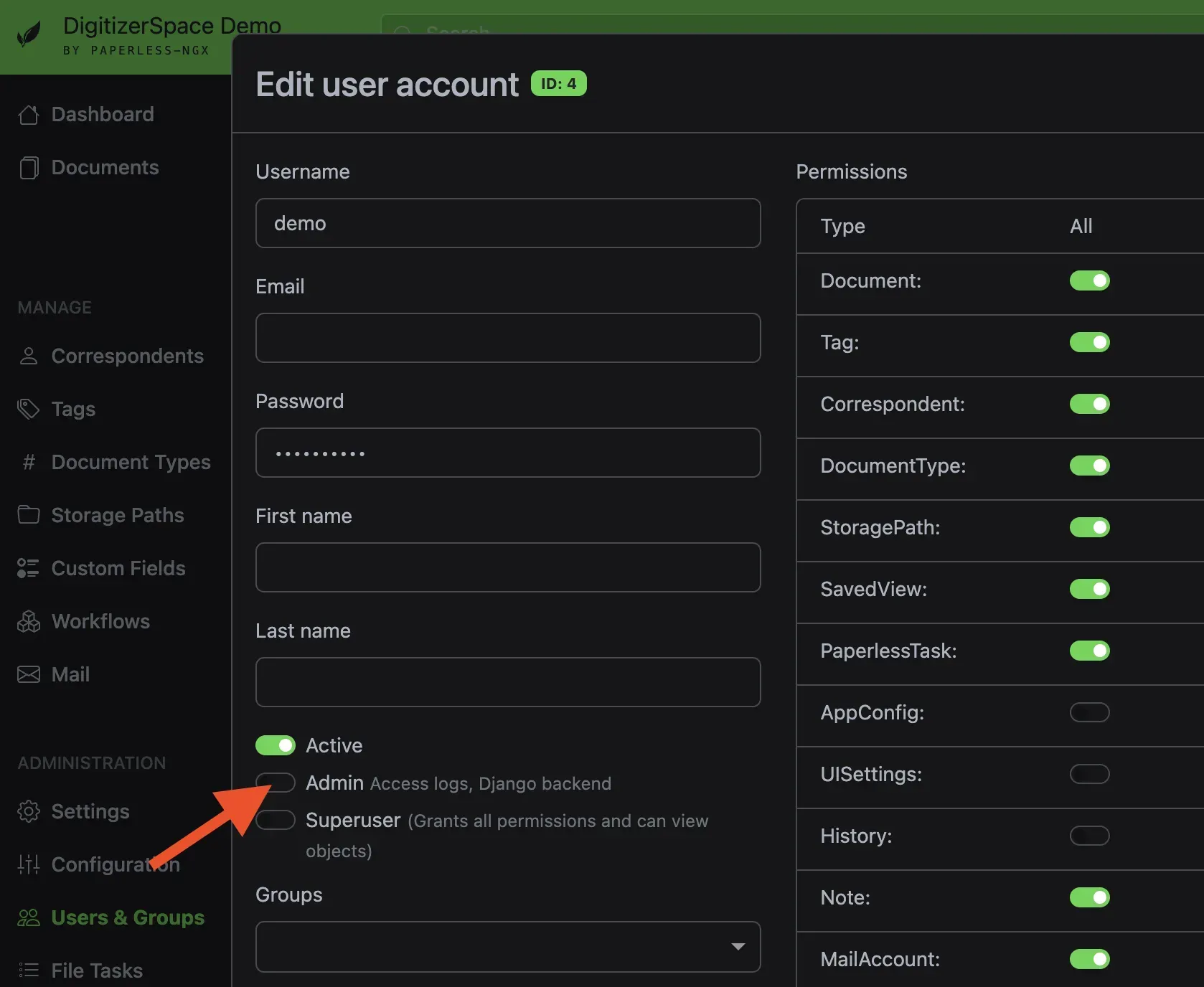Click the Username field containing demo
Viewport: 1204px width, 987px height.
coord(508,223)
